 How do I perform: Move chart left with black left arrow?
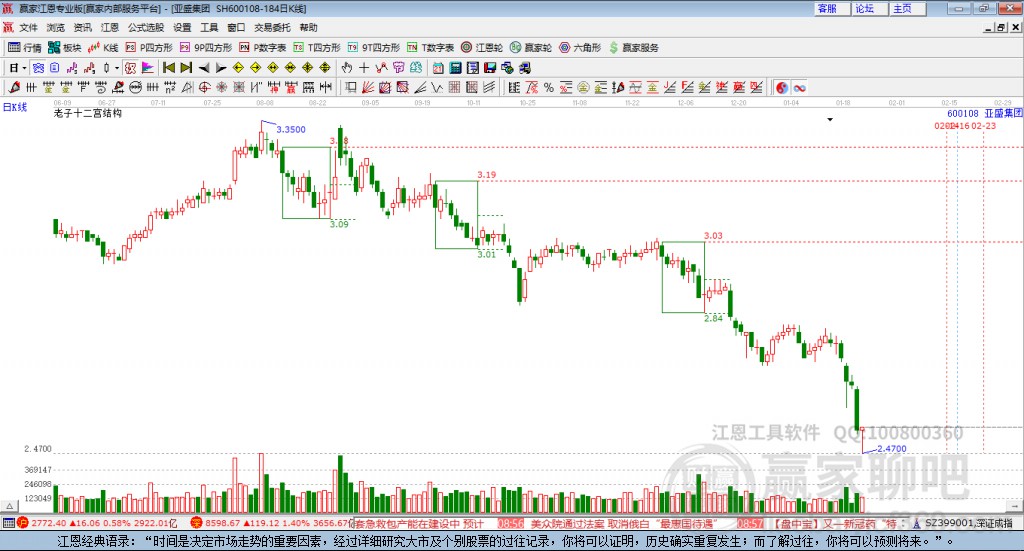click(x=204, y=68)
